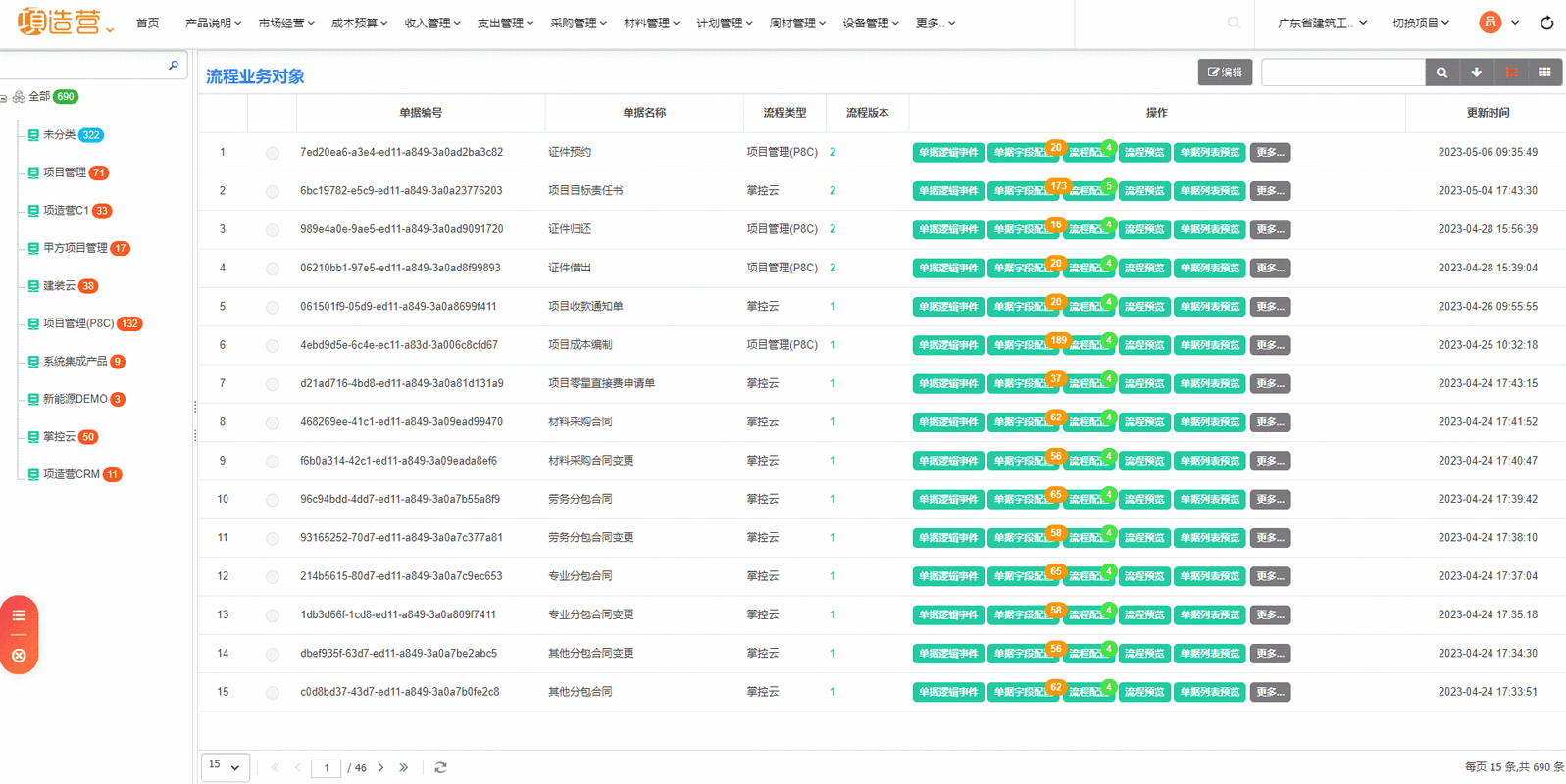Screen dimensions: 1566x784
Task: Click the pagination refresh icon
Action: pyautogui.click(x=440, y=768)
